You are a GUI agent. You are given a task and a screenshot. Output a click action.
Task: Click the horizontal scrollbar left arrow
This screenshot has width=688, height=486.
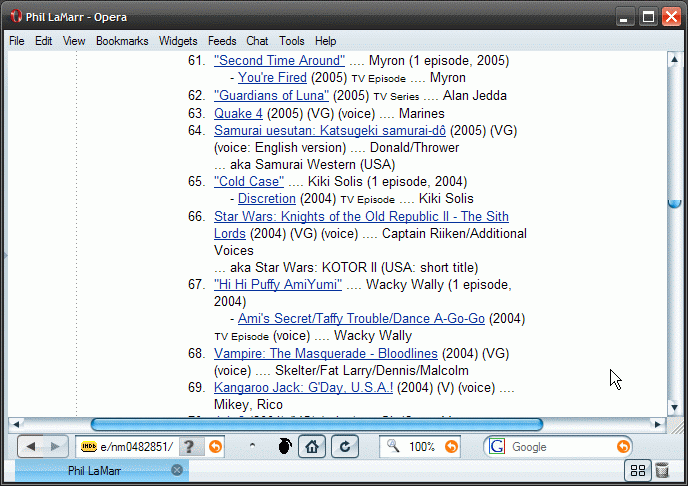pos(16,424)
